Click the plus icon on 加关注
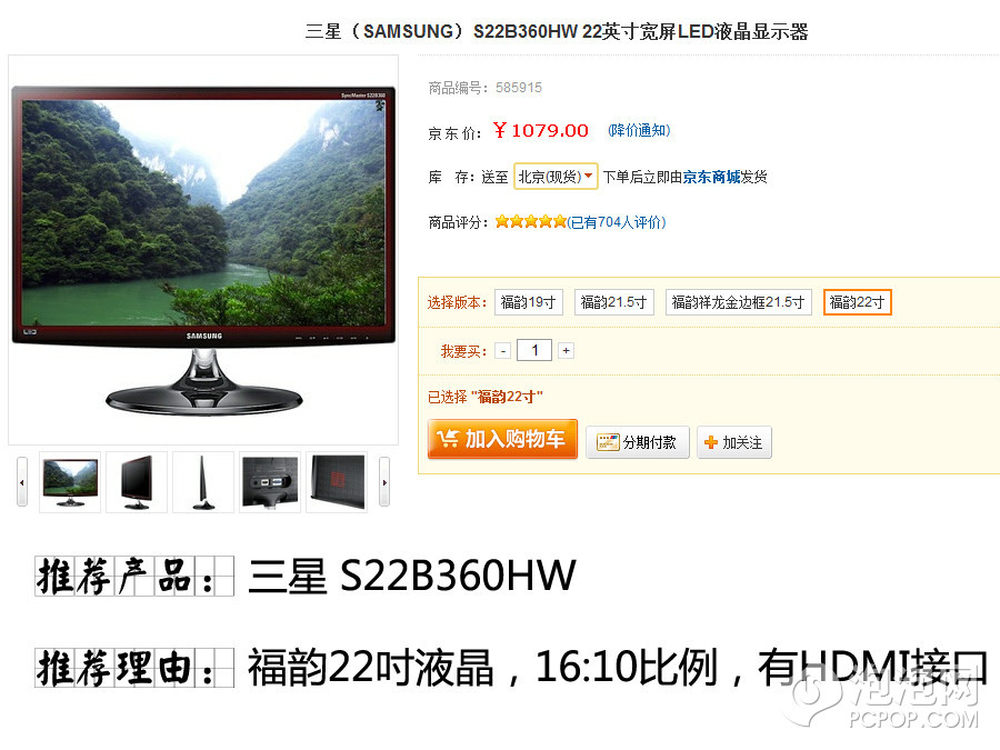 pyautogui.click(x=710, y=442)
